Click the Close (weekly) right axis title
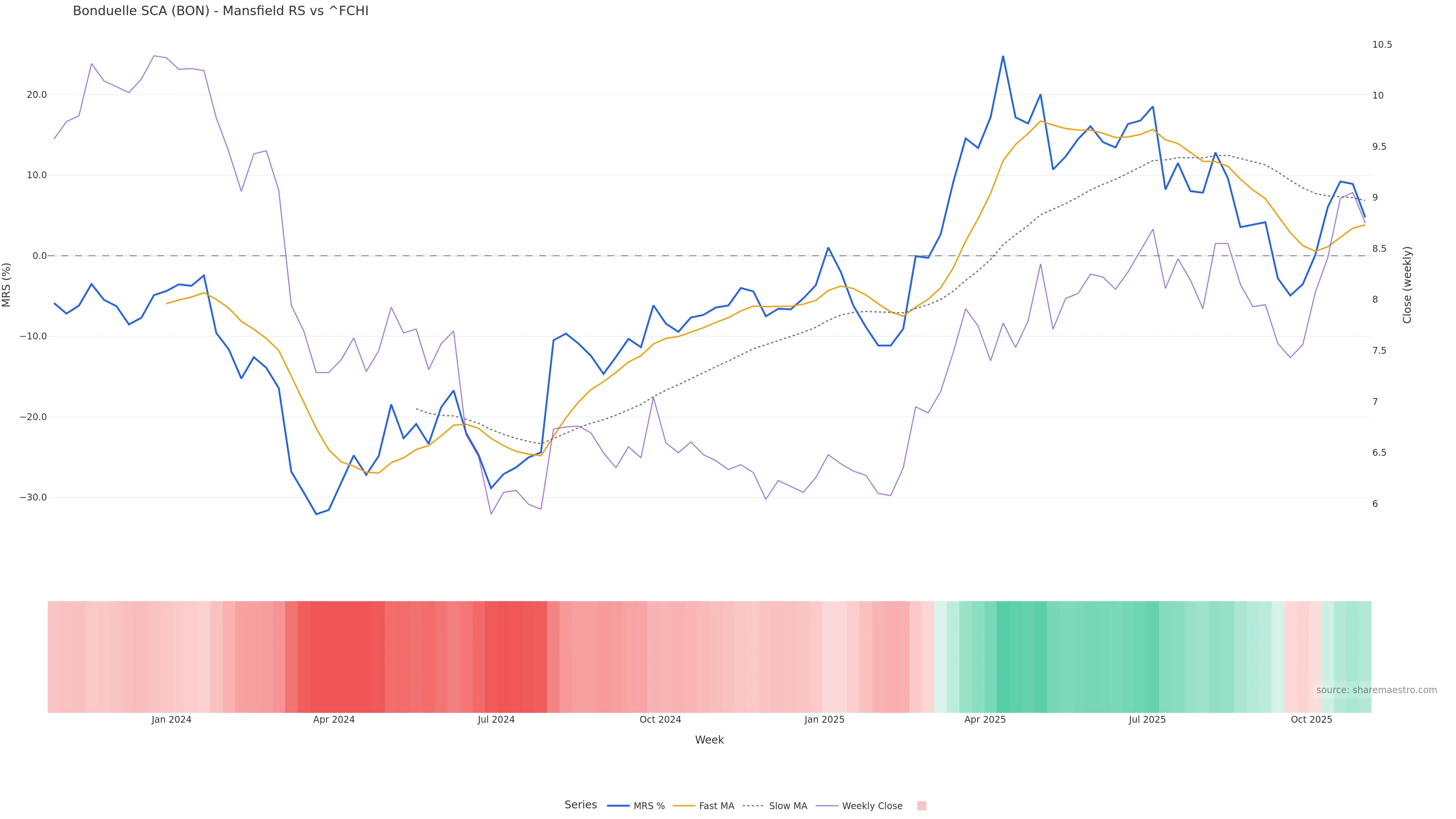Viewport: 1456px width, 819px height. tap(1407, 285)
